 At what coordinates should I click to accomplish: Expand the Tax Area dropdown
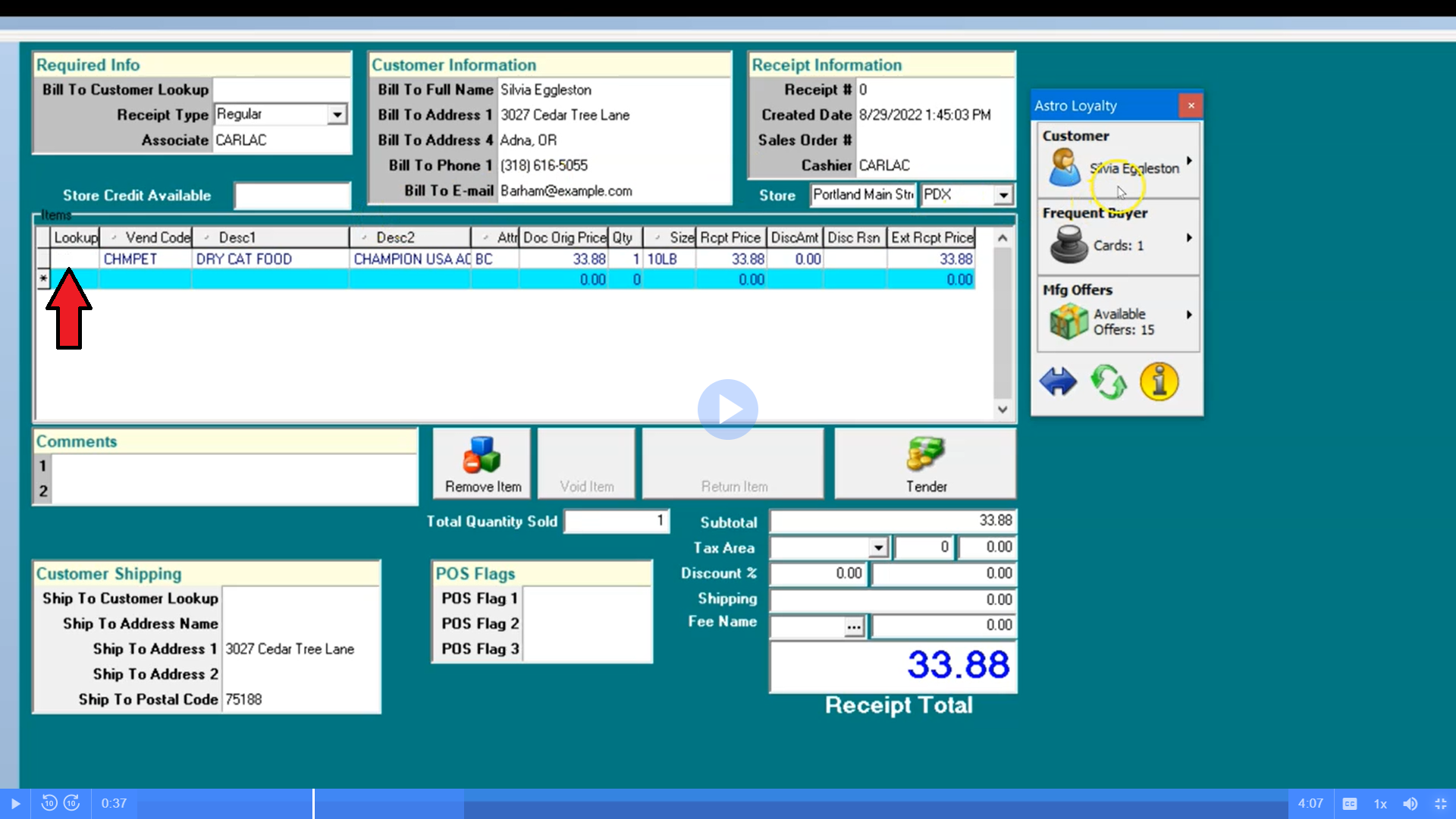click(878, 548)
